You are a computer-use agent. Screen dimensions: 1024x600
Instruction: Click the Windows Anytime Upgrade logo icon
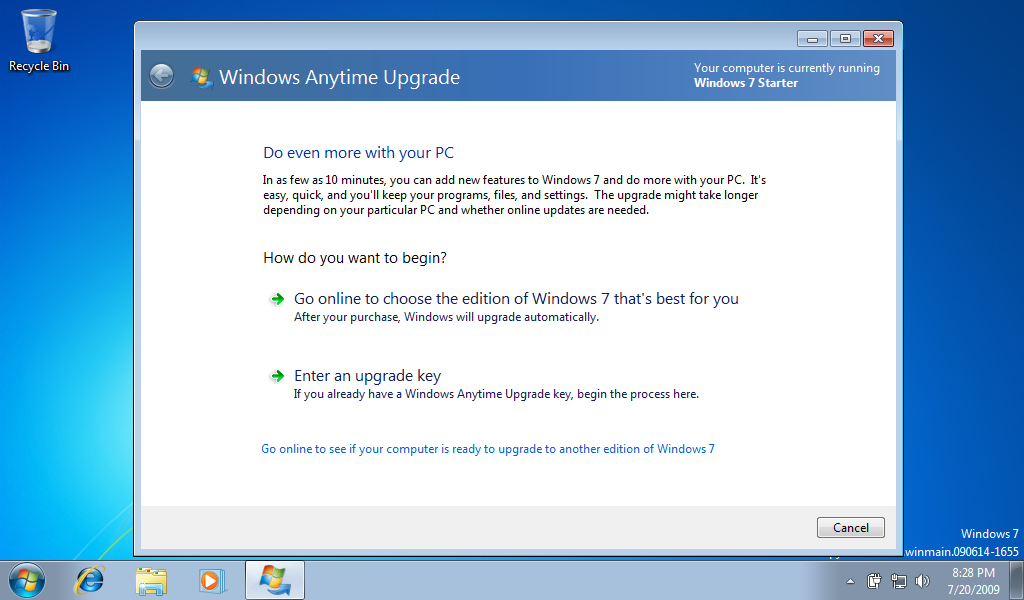pos(202,77)
